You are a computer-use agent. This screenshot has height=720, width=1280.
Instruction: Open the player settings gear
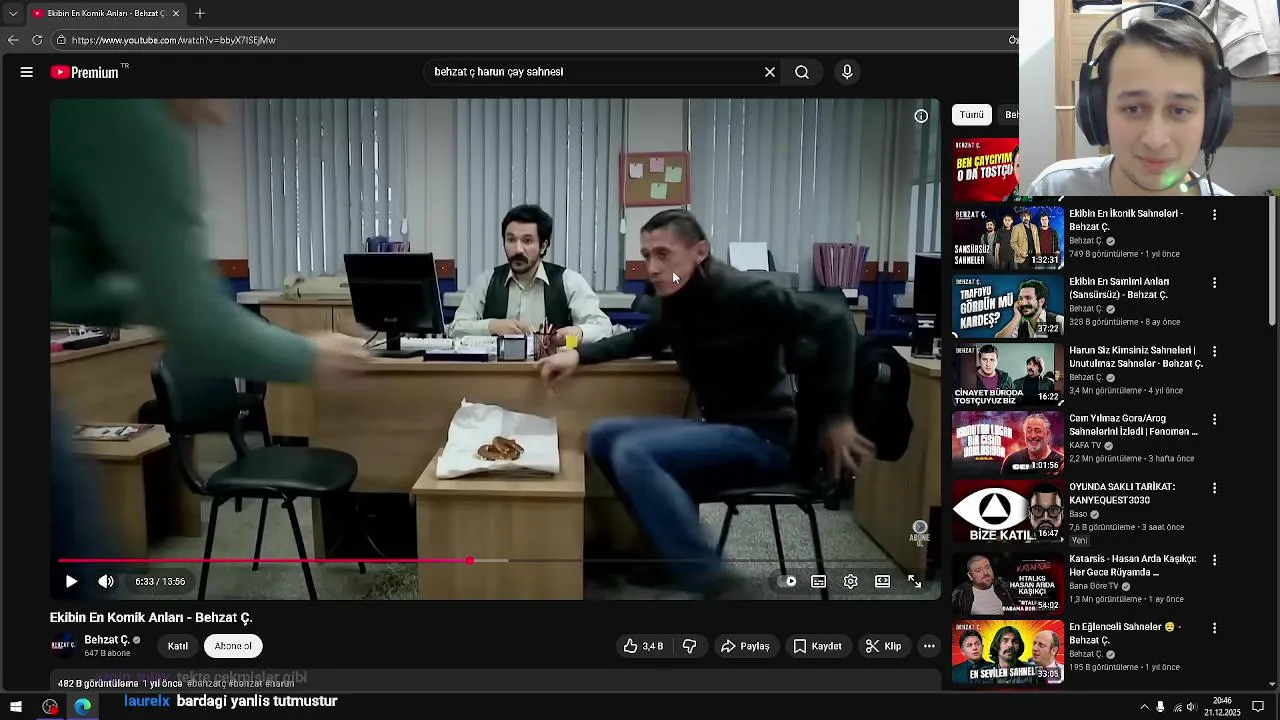point(851,581)
